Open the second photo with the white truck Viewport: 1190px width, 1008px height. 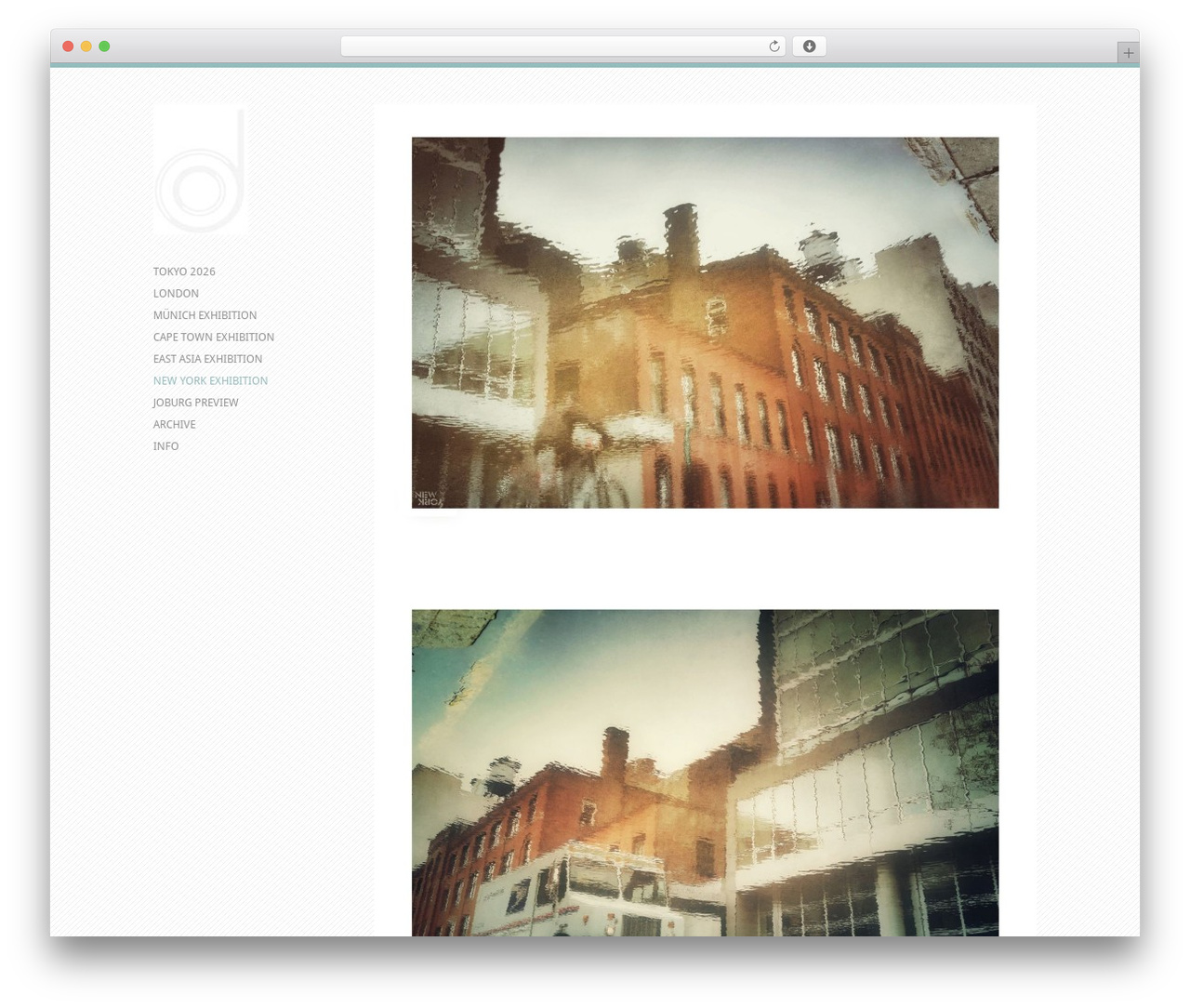coord(705,773)
